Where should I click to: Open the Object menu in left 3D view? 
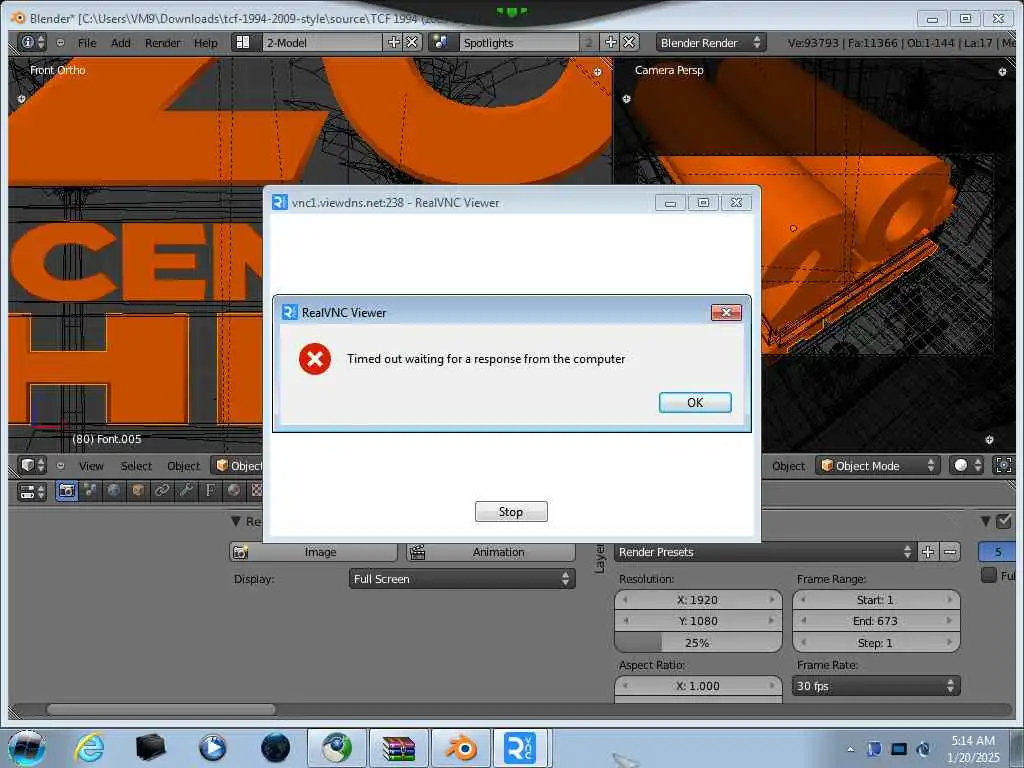pyautogui.click(x=184, y=466)
